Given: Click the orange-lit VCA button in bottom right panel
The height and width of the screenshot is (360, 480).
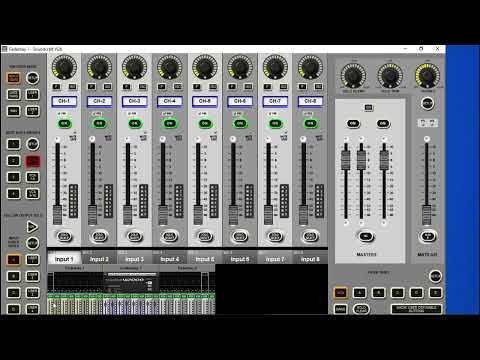Looking at the screenshot, I should tap(340, 293).
